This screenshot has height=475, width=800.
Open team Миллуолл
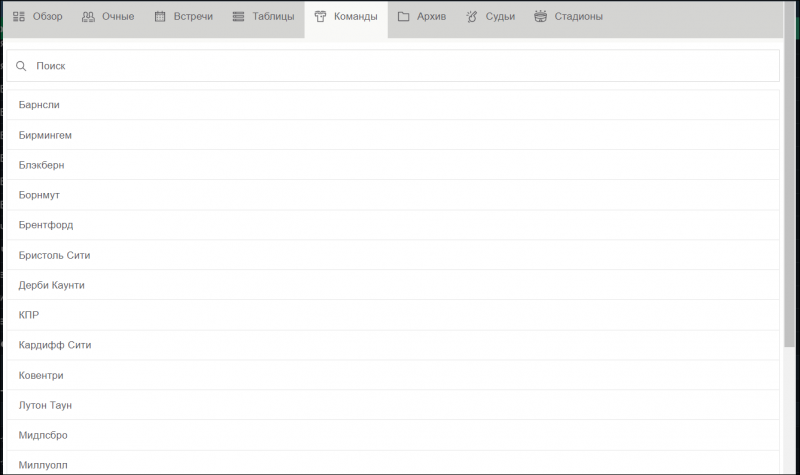(x=393, y=463)
